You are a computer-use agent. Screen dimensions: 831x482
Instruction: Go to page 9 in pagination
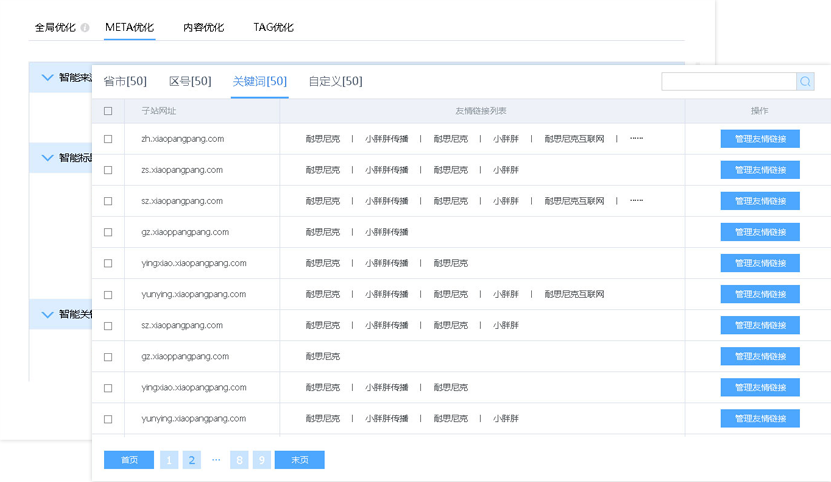[262, 460]
